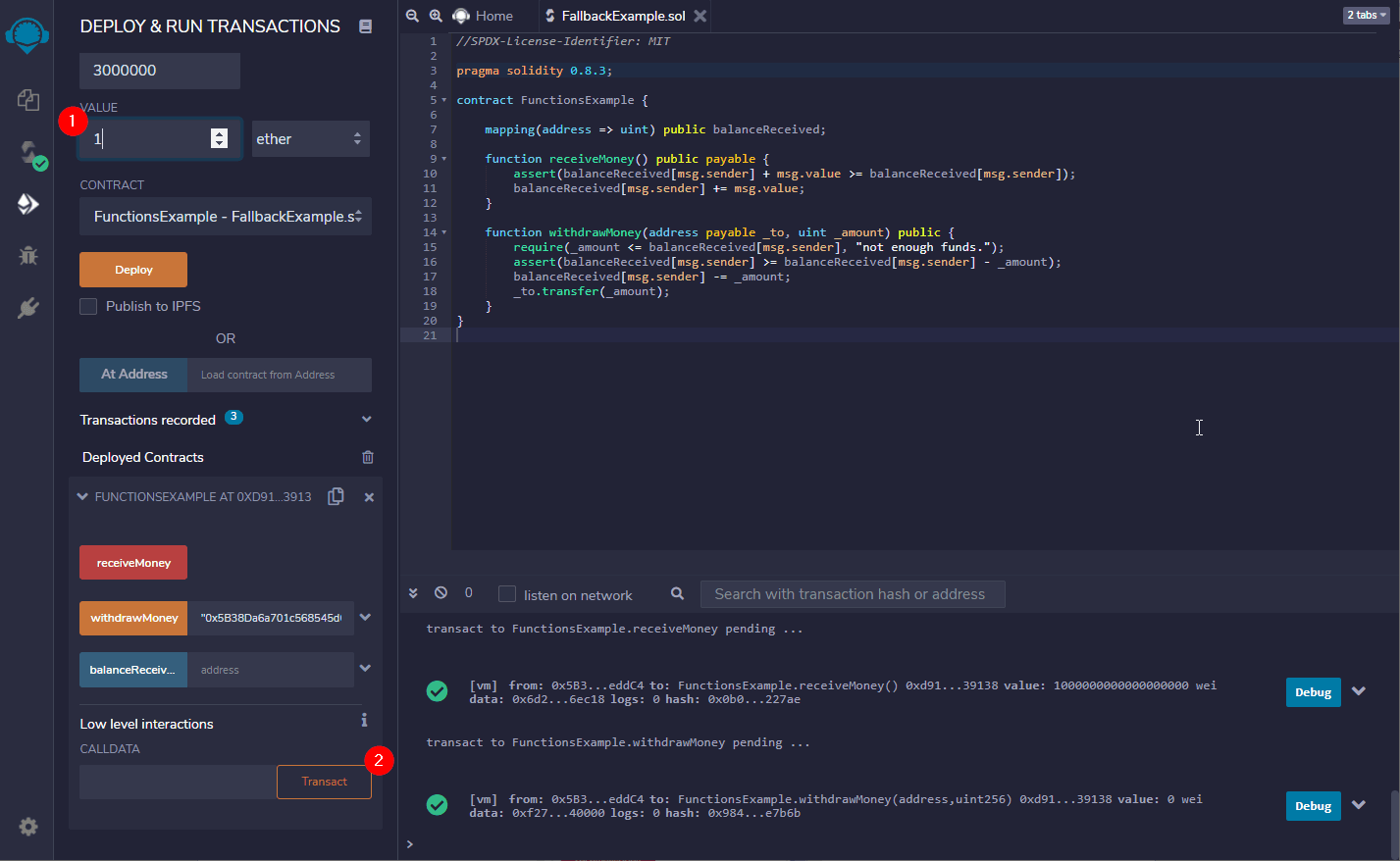1400x861 pixels.
Task: Show low level interactions info icon
Action: pyautogui.click(x=364, y=720)
